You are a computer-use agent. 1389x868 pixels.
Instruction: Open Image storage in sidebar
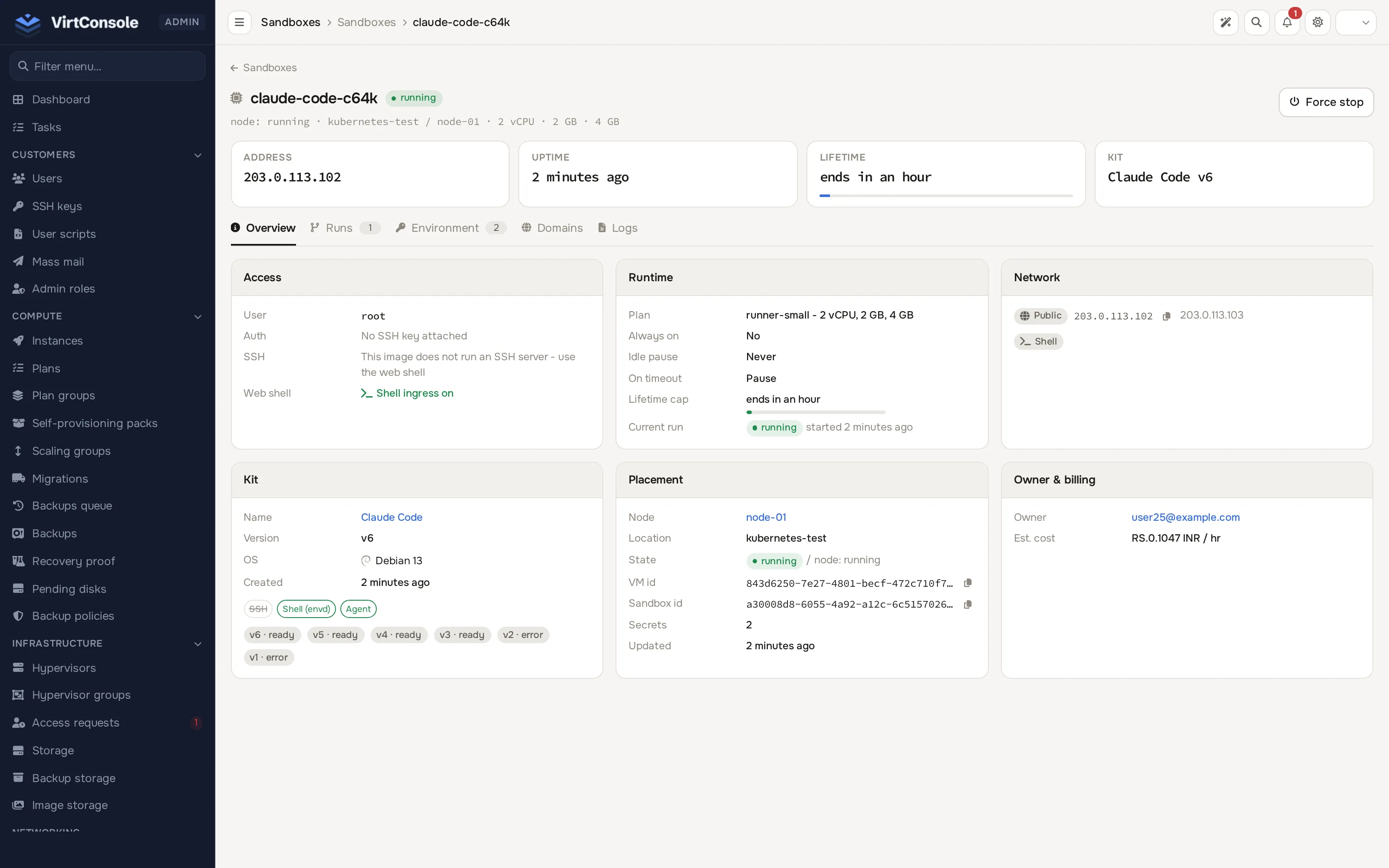[x=107, y=806]
